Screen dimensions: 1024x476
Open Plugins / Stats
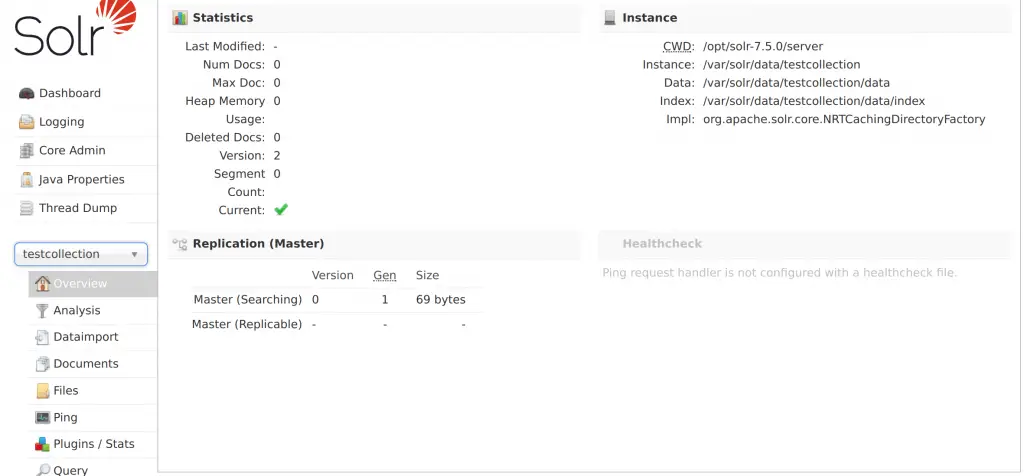[x=94, y=444]
